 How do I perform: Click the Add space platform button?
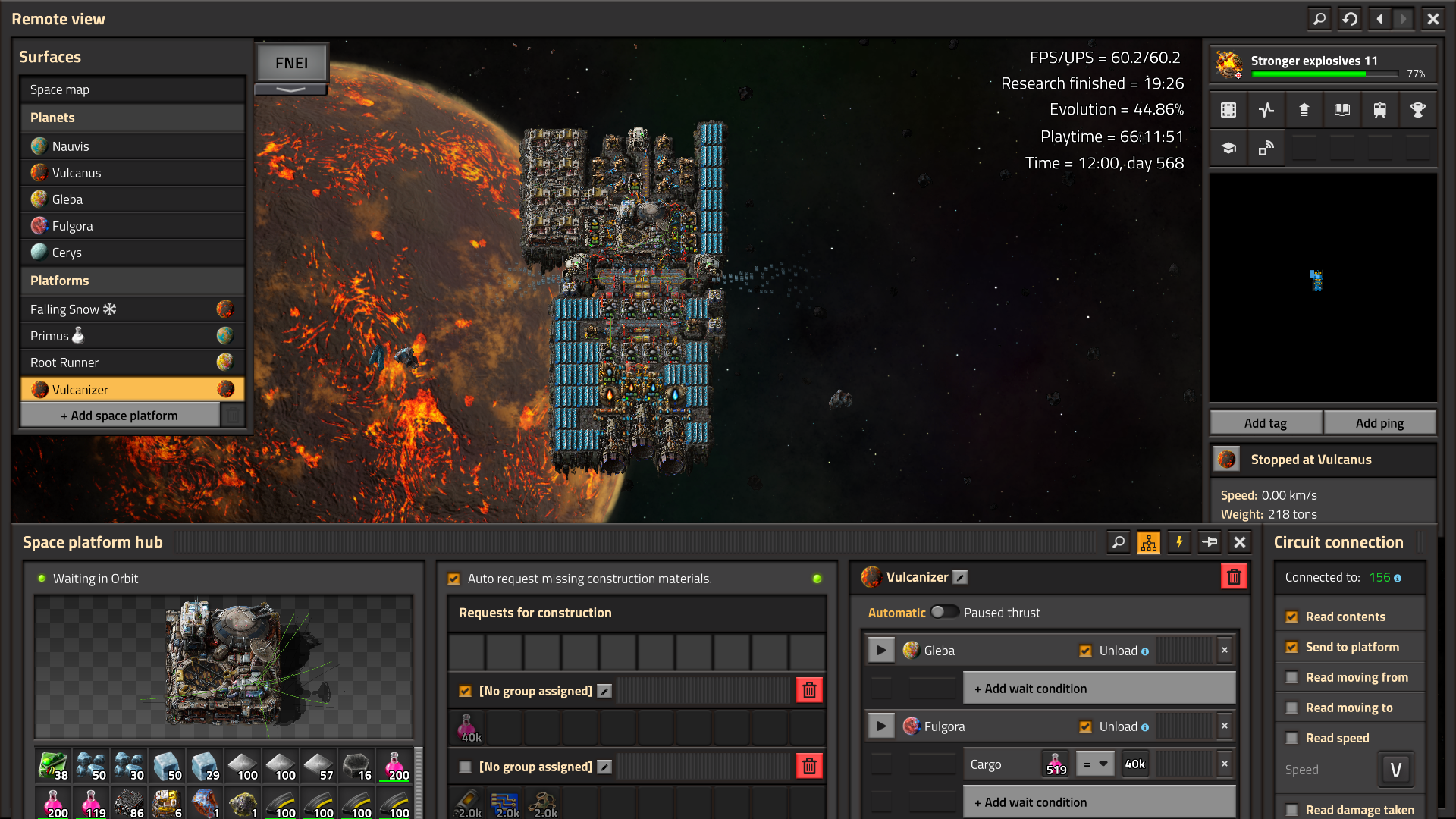pos(120,416)
